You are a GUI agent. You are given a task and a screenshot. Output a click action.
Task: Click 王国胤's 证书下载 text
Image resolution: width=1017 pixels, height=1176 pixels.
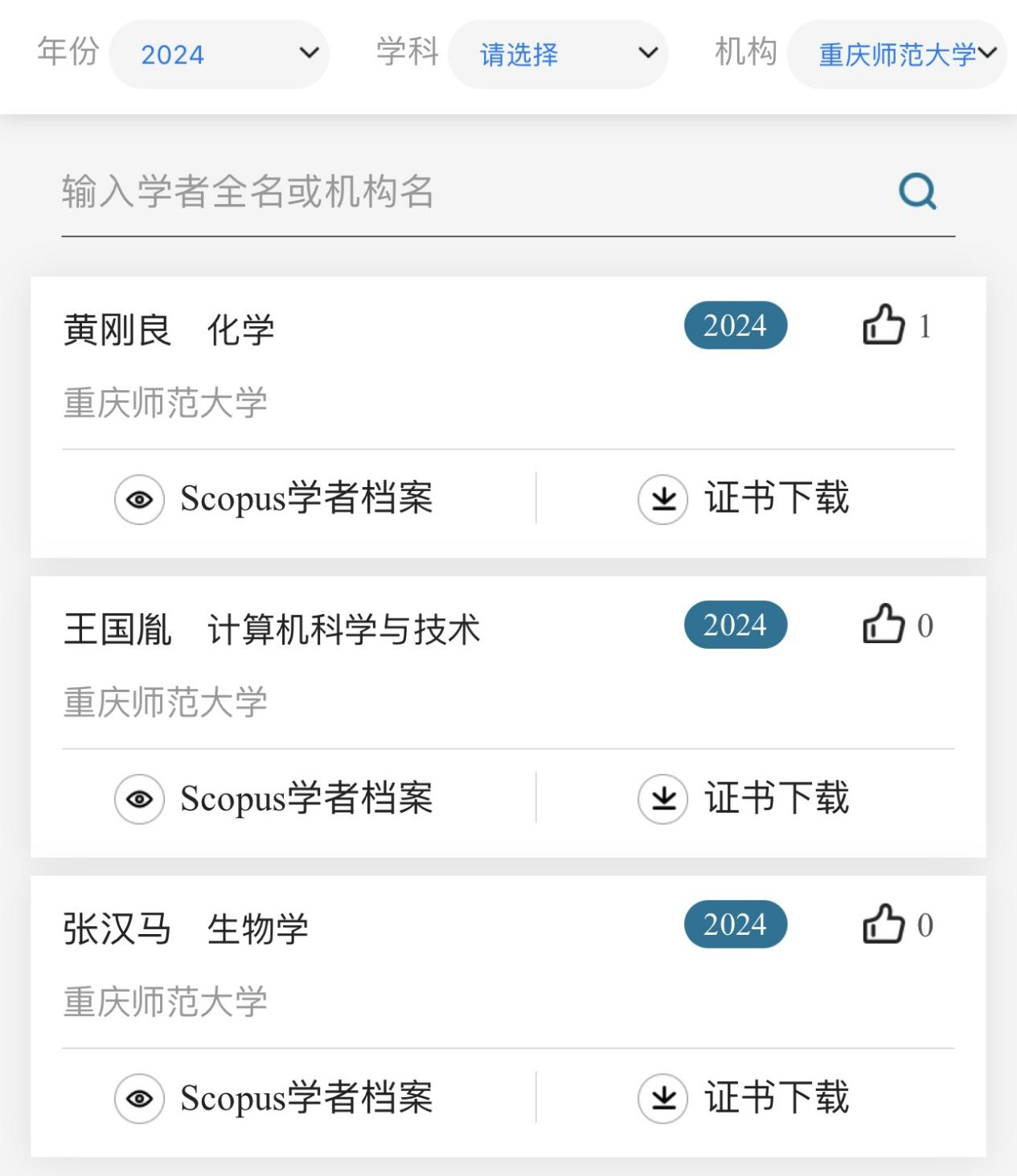tap(776, 798)
